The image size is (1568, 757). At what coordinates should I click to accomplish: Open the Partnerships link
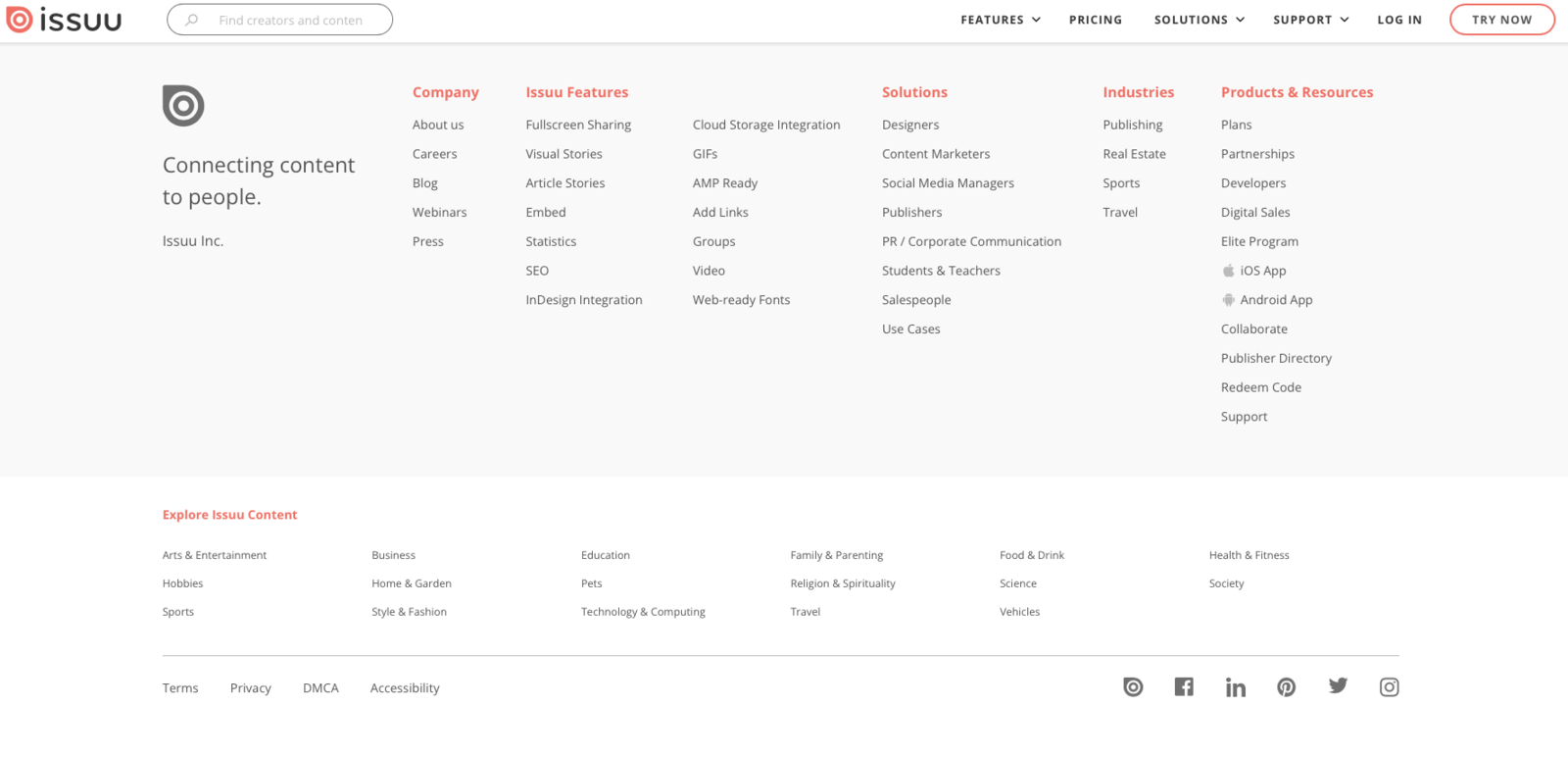pos(1258,154)
